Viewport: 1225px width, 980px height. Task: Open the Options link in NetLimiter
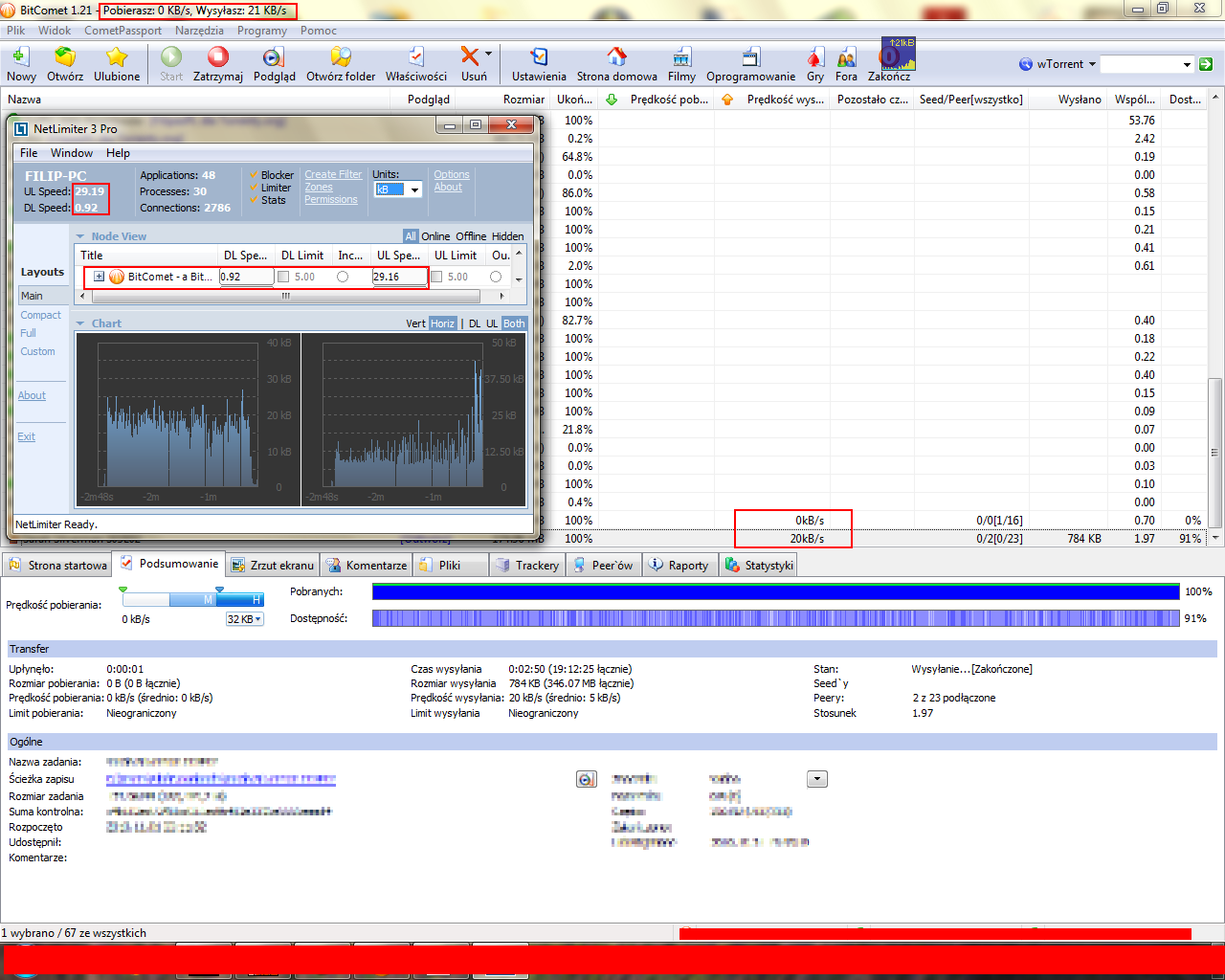click(452, 175)
